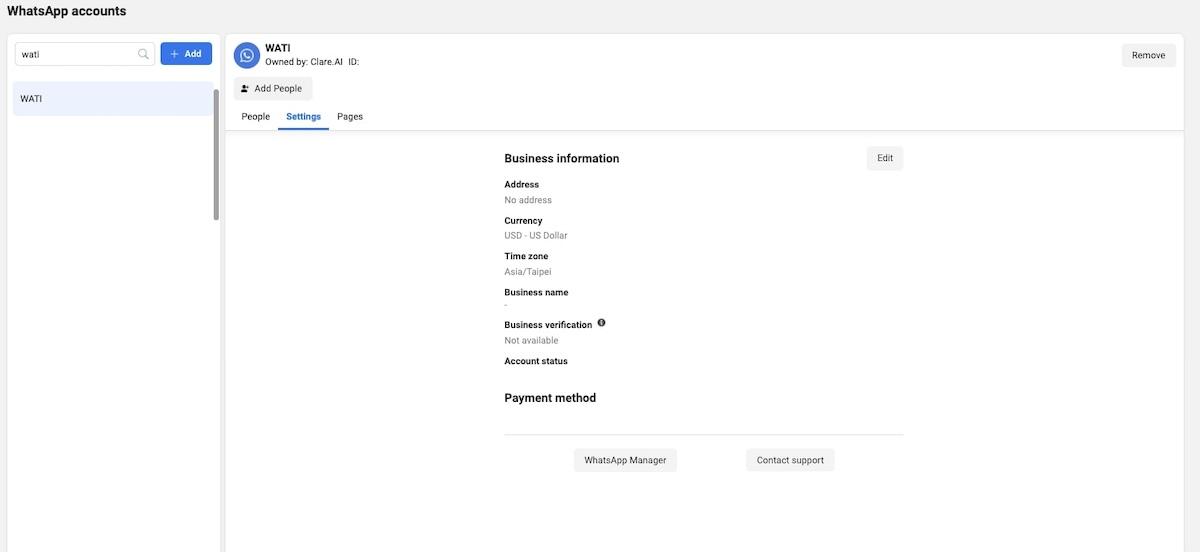Screen dimensions: 1200x552
Task: Remove the WATI WhatsApp account
Action: pyautogui.click(x=1148, y=56)
